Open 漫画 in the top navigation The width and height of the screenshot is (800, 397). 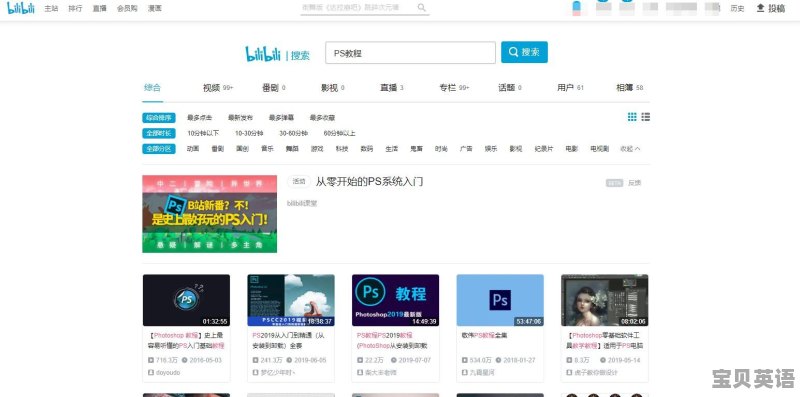pos(155,9)
